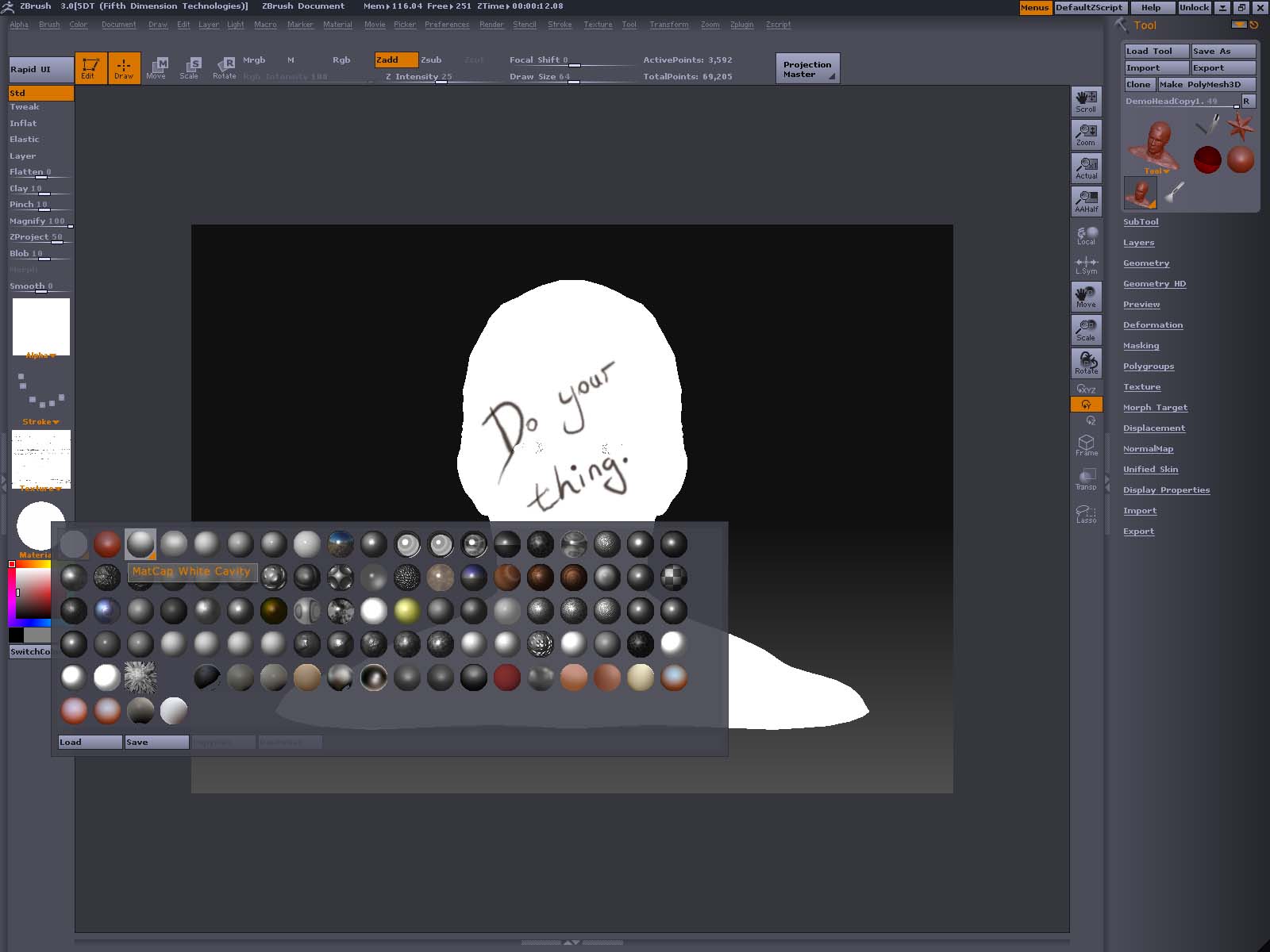The width and height of the screenshot is (1270, 952).
Task: Click the AAHalf view icon
Action: tap(1086, 201)
